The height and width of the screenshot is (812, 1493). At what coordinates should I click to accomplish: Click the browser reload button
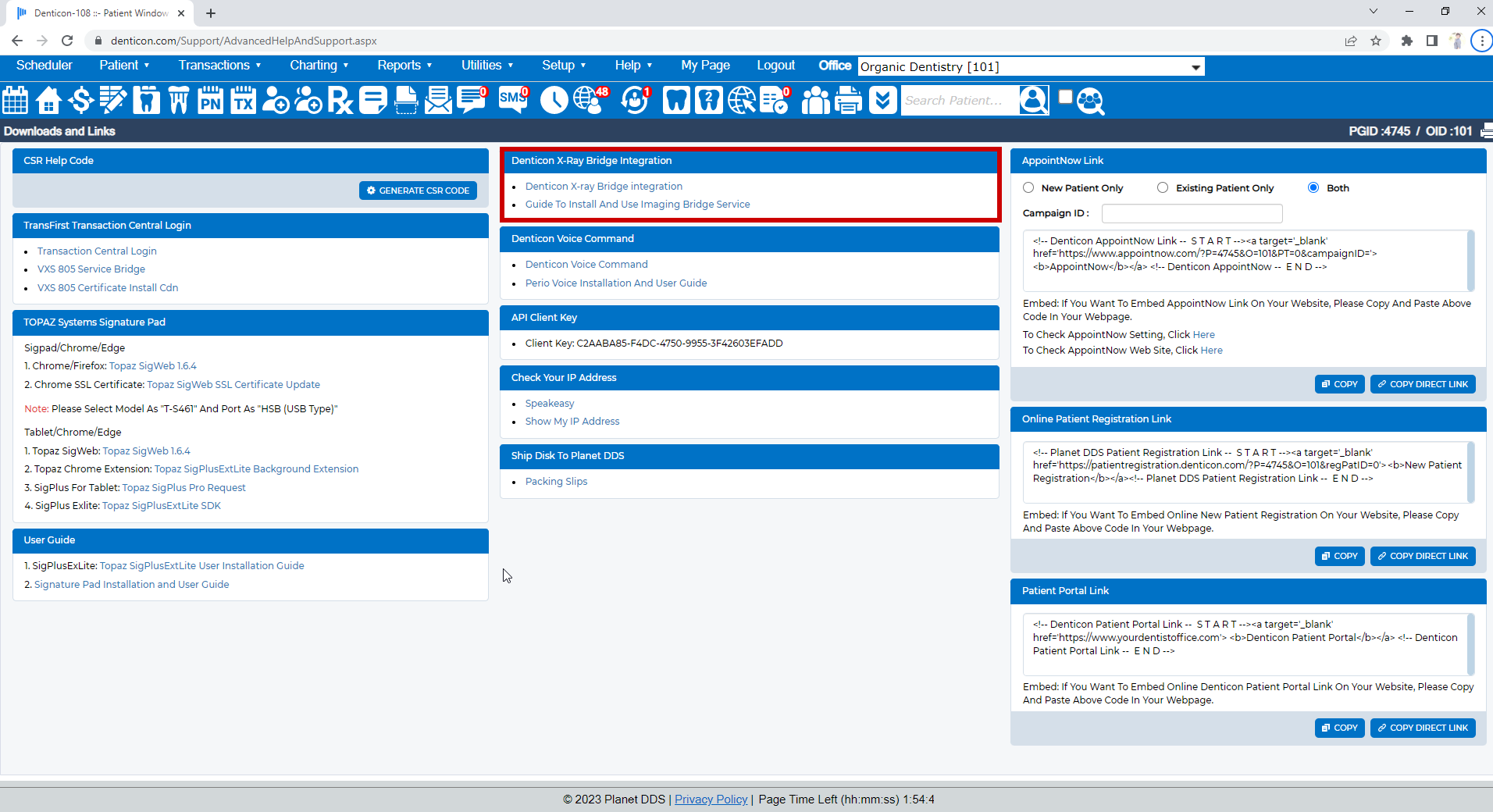pos(67,41)
